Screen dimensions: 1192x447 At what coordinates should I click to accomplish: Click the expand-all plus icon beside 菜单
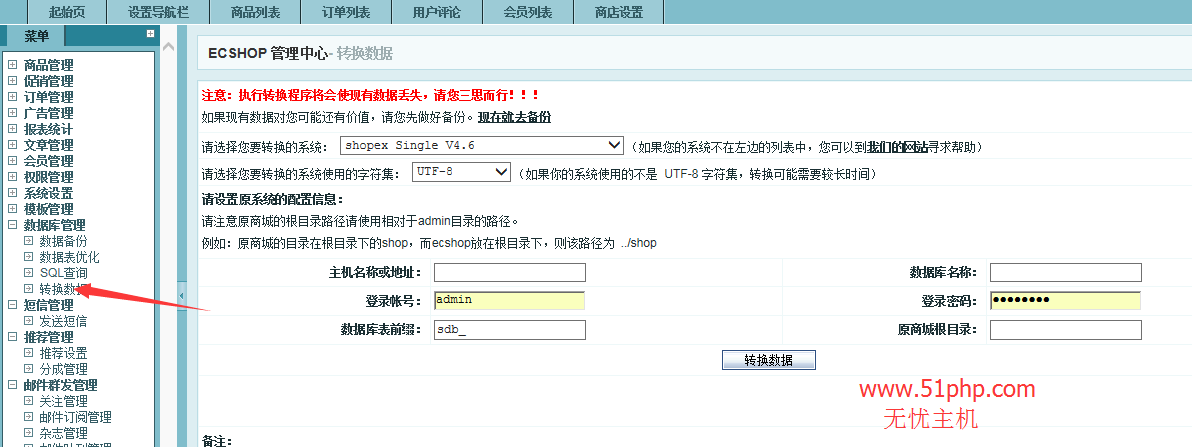tap(151, 33)
